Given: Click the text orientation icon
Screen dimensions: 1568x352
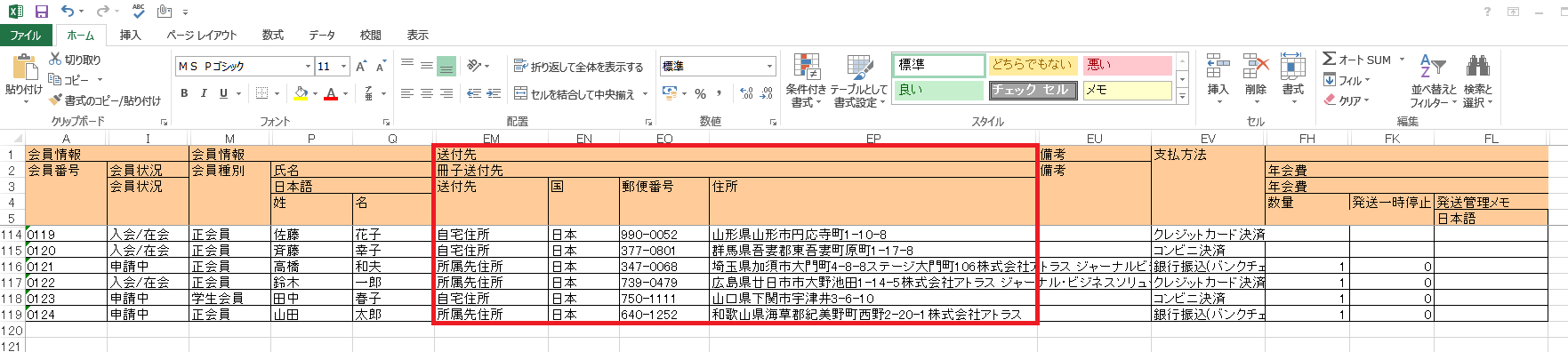Looking at the screenshot, I should [x=475, y=66].
